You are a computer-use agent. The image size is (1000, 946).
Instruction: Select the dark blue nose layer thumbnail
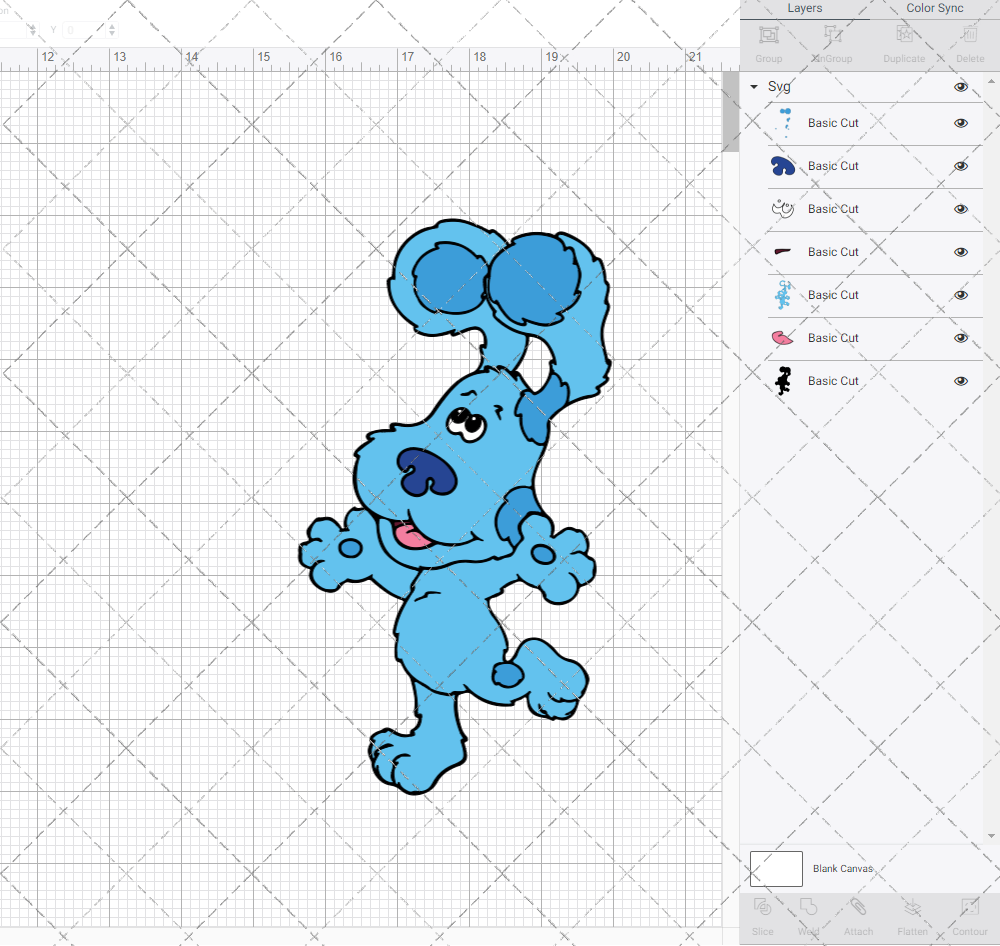pos(783,166)
